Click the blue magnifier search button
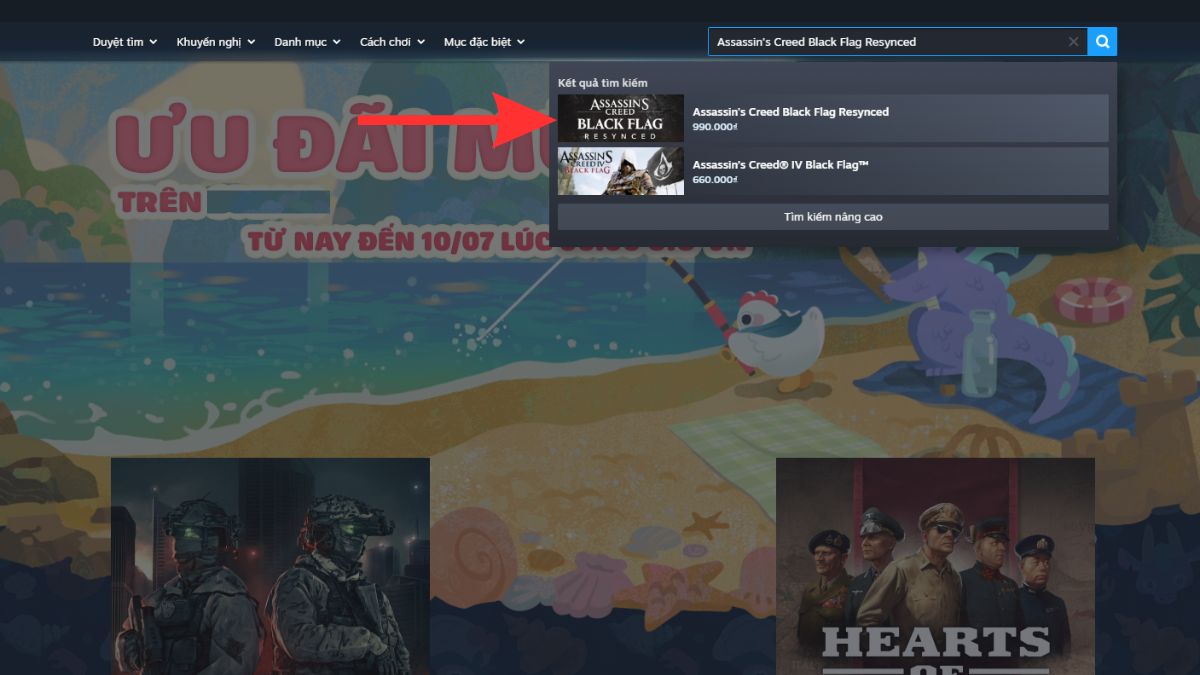This screenshot has height=675, width=1200. (1102, 42)
